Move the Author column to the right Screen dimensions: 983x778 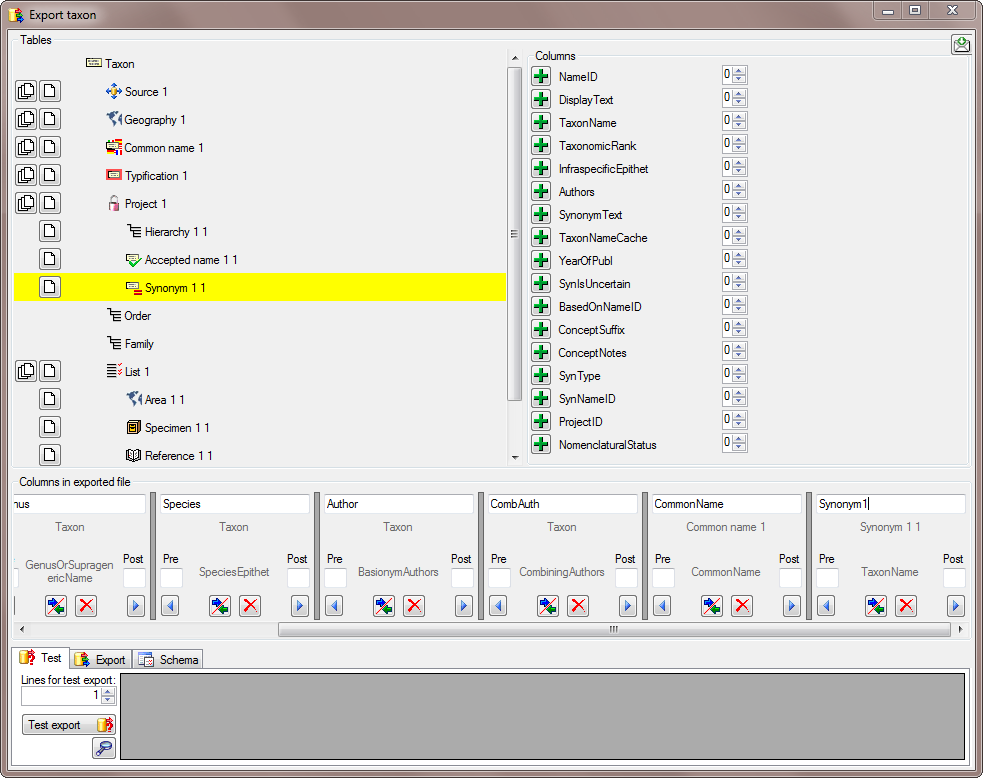click(464, 605)
